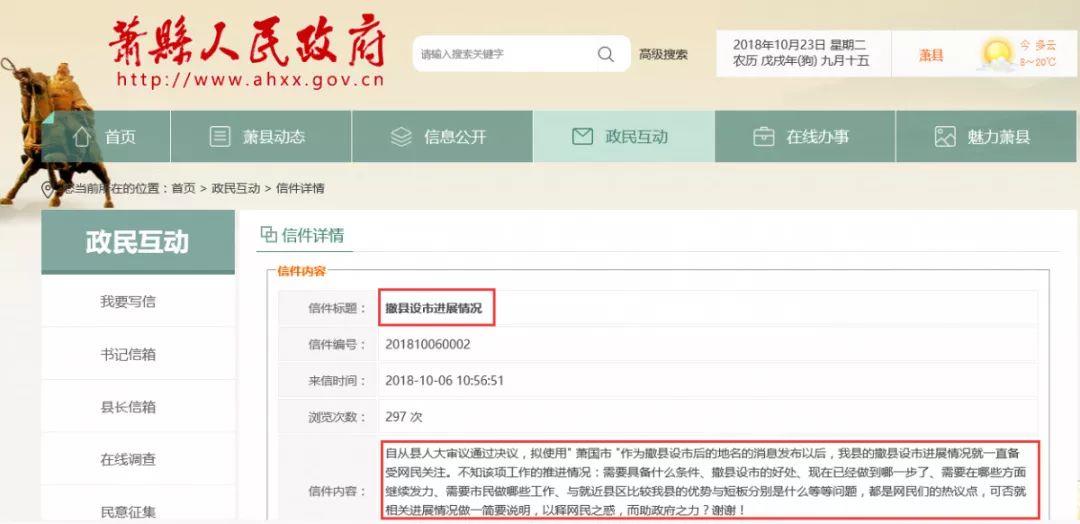Screen dimensions: 1080x524
Task: Click the envelope icon beside 政民互动
Action: [582, 137]
